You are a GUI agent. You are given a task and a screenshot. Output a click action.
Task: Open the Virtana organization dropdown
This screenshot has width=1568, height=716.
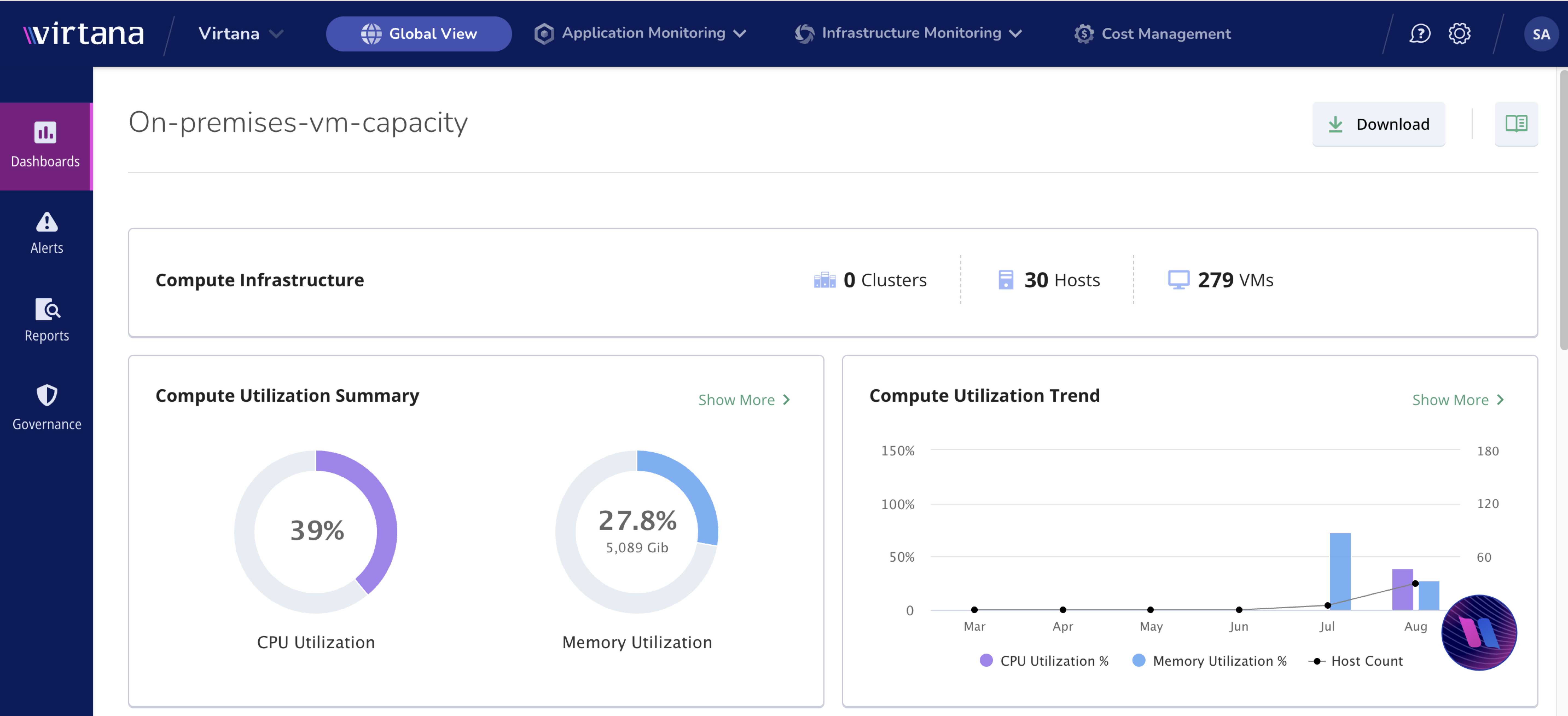coord(241,33)
